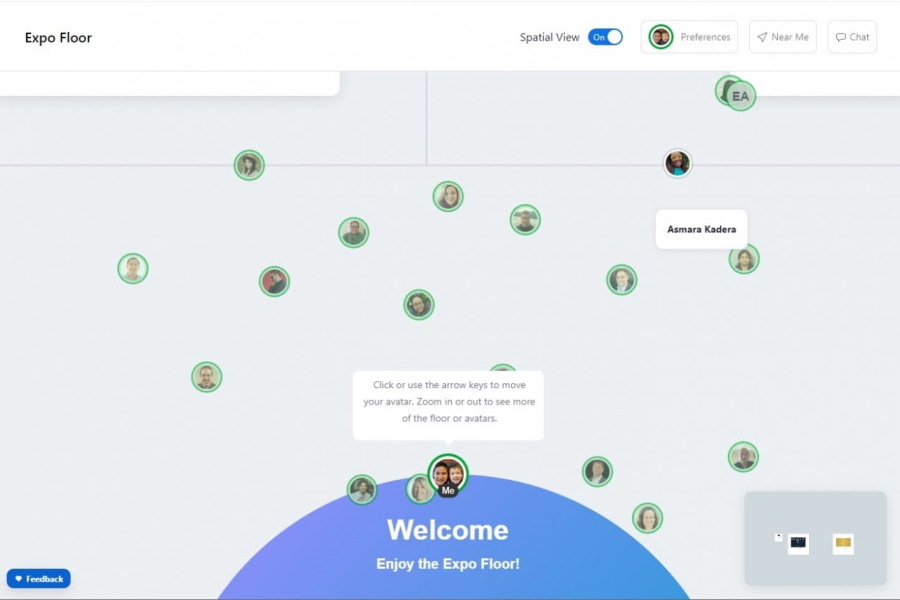This screenshot has height=600, width=900.
Task: Select the hat-wearing woman avatar on divider line
Action: (x=249, y=165)
